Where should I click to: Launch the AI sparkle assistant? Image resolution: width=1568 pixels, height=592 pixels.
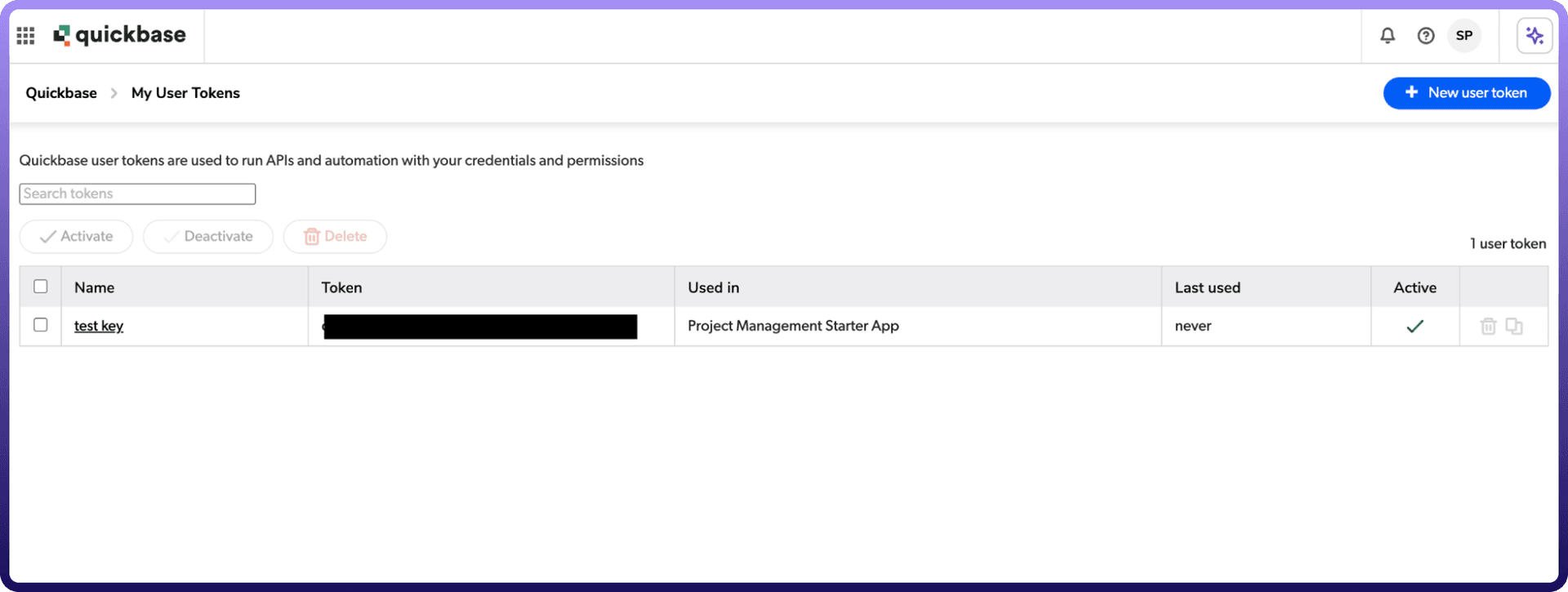[x=1535, y=36]
